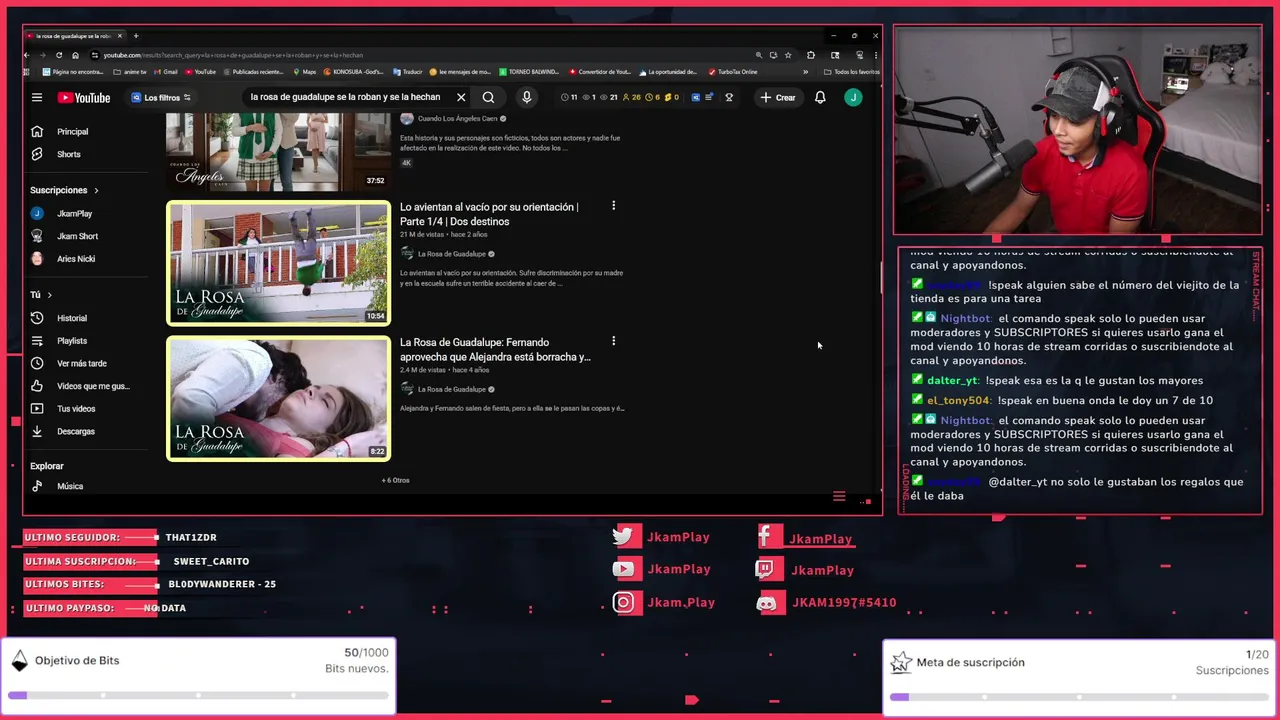
Task: Open Cuando Los Ángeles Caen channel
Action: coord(457,119)
